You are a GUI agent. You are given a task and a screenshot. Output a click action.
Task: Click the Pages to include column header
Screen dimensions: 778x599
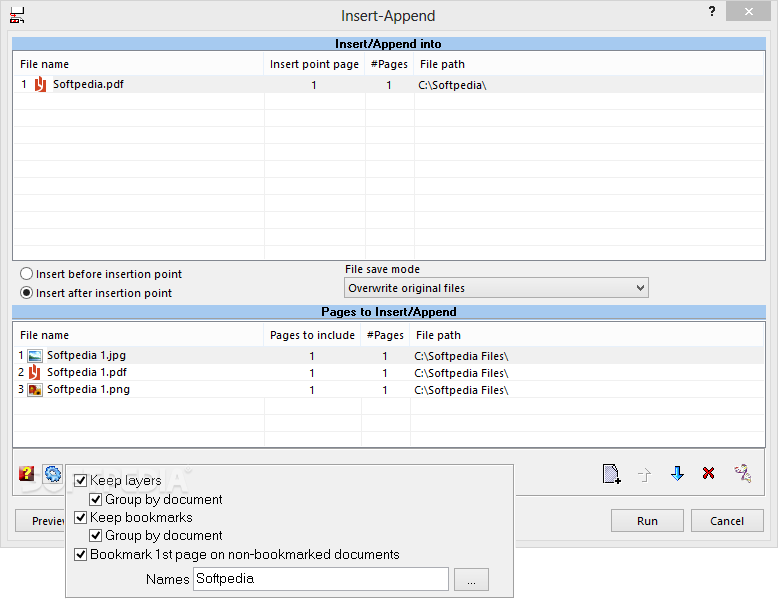pos(312,335)
